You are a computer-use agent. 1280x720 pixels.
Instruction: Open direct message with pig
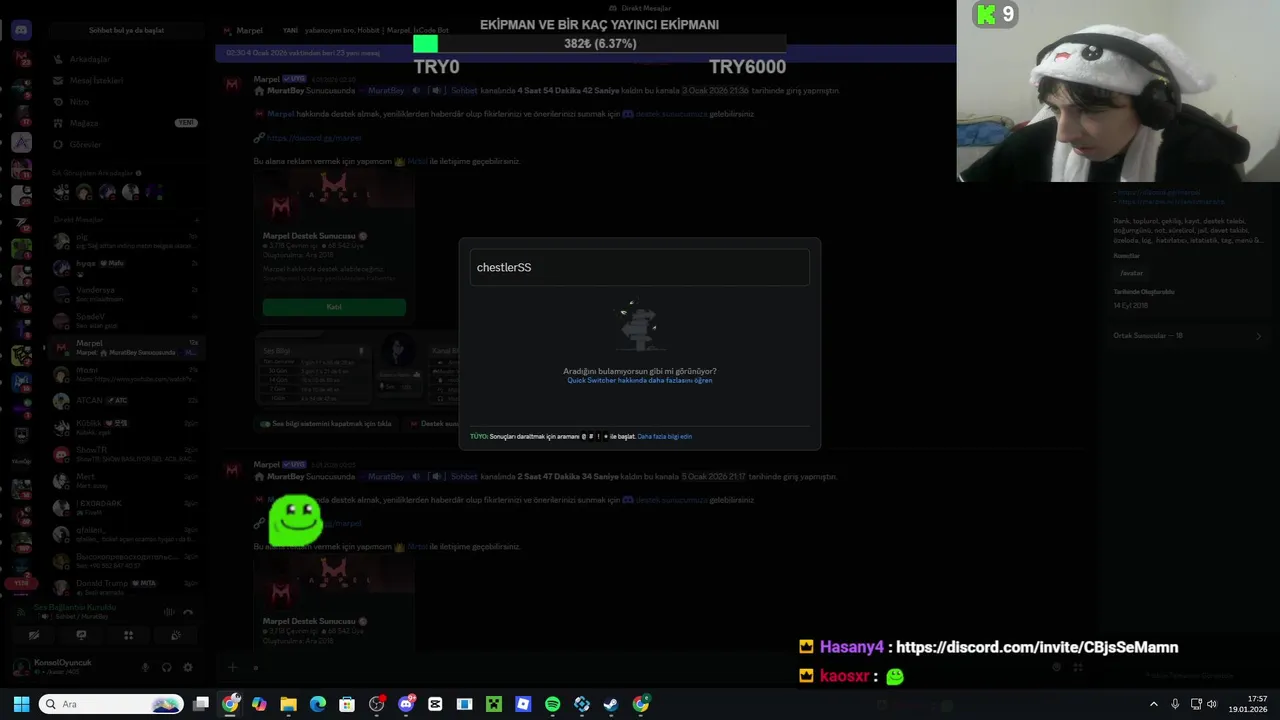126,241
